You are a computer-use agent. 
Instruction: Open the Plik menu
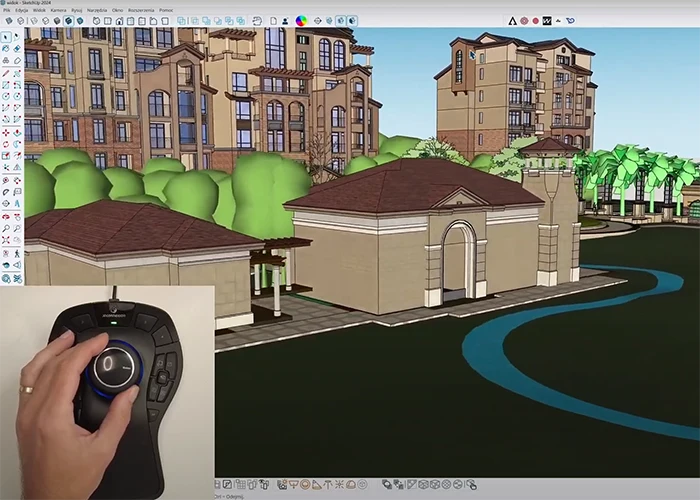6,10
